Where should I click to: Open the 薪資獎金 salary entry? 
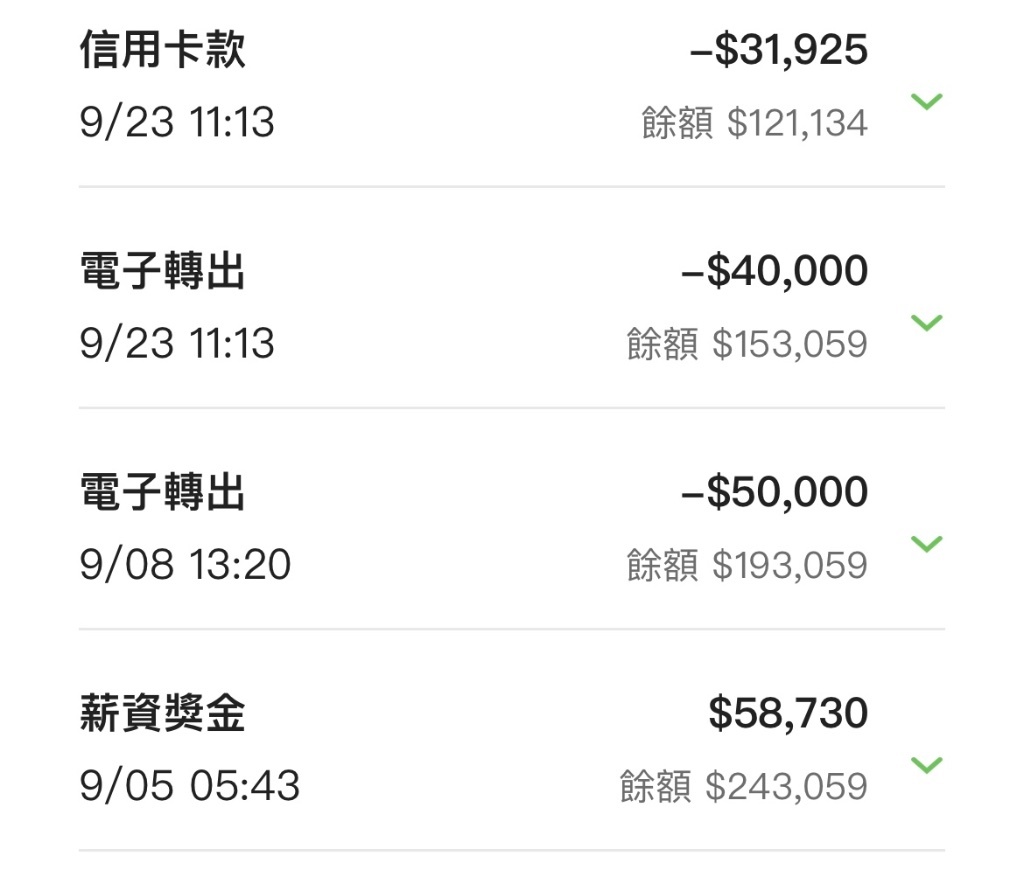[512, 740]
